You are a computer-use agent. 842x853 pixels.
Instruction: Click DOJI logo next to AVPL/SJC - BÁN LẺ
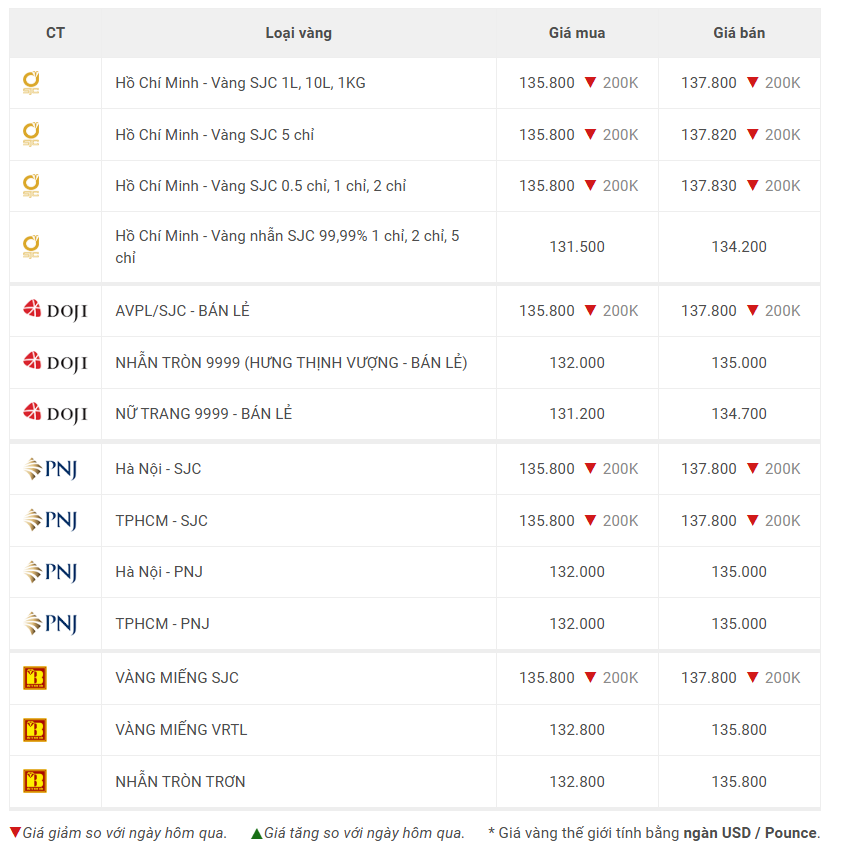tap(55, 311)
